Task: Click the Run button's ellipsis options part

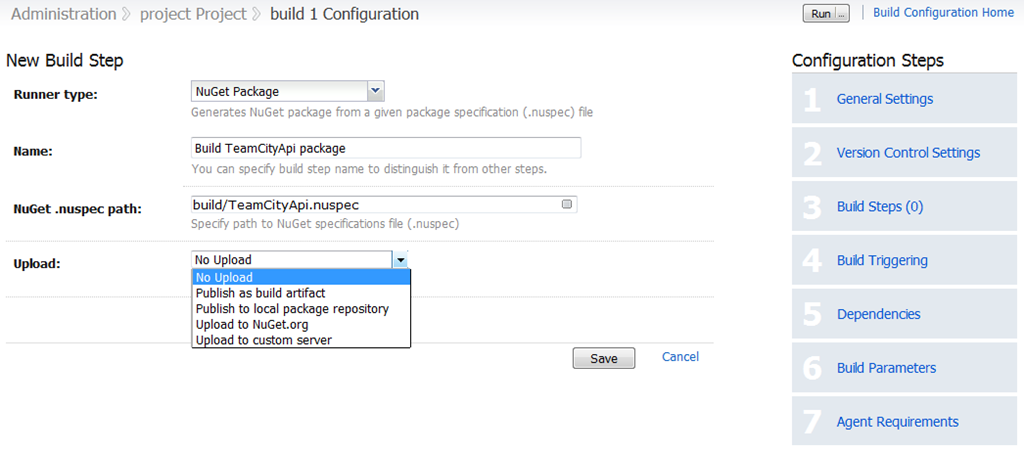Action: point(842,14)
